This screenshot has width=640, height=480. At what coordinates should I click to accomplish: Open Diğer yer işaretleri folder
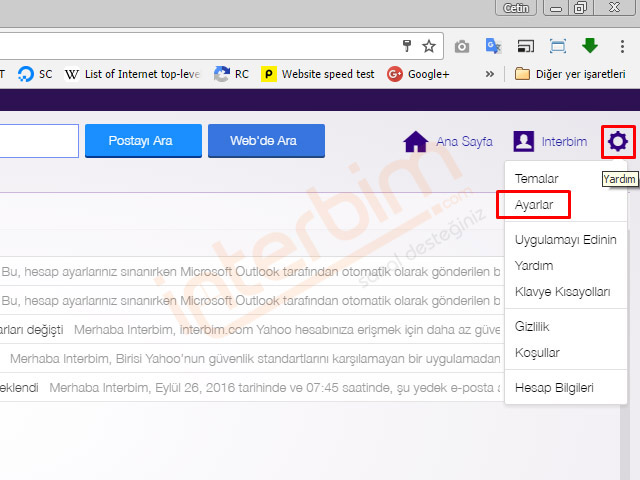tap(570, 74)
